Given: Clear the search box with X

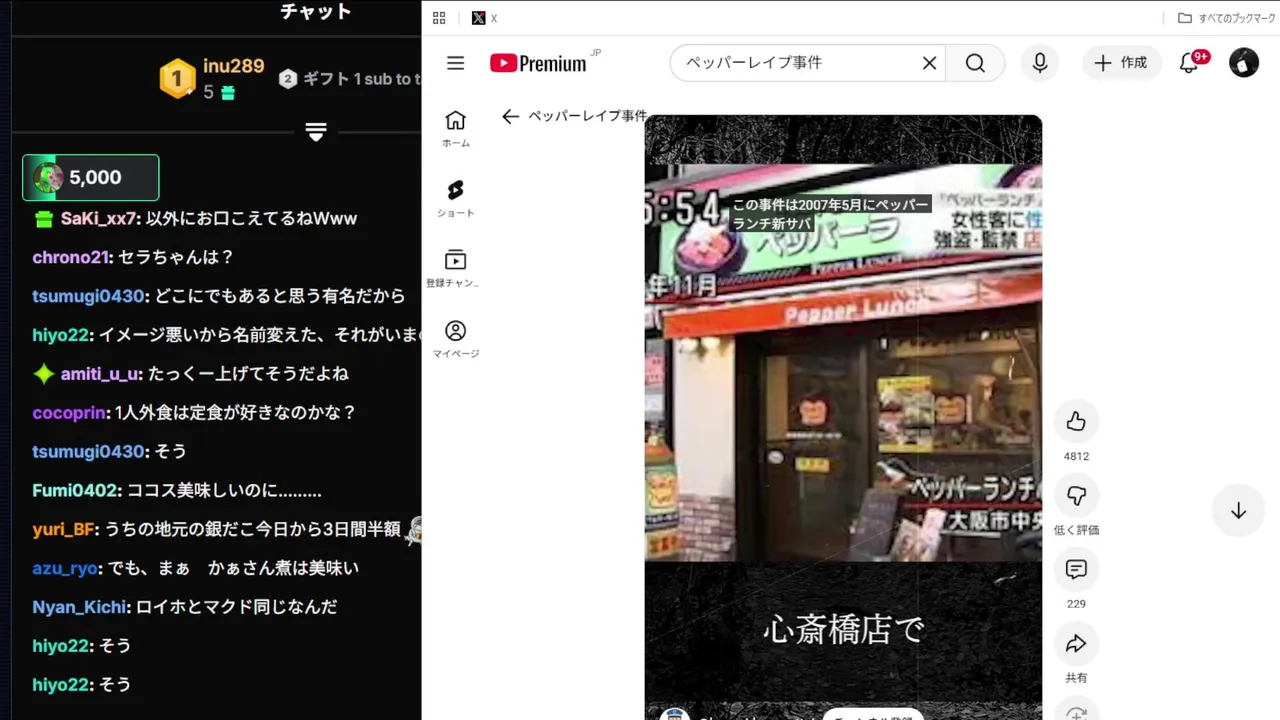Looking at the screenshot, I should pyautogui.click(x=929, y=63).
